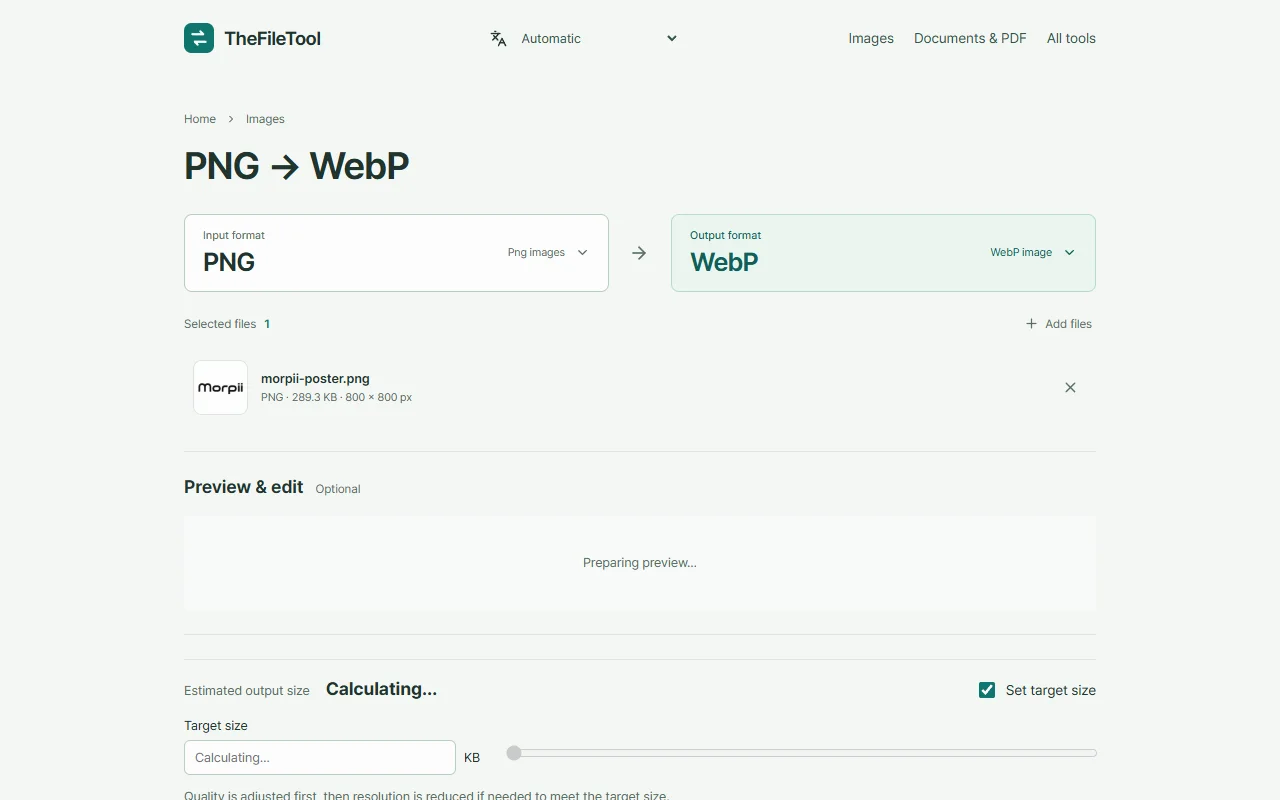Open the Documents & PDF menu
The height and width of the screenshot is (800, 1280).
(970, 38)
